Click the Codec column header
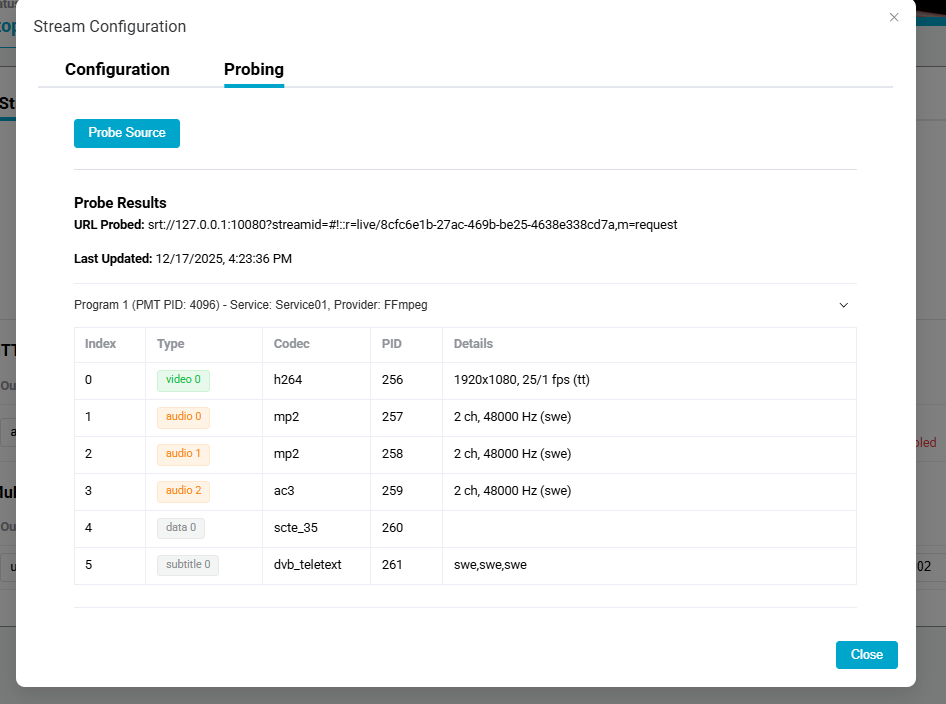 click(x=292, y=344)
